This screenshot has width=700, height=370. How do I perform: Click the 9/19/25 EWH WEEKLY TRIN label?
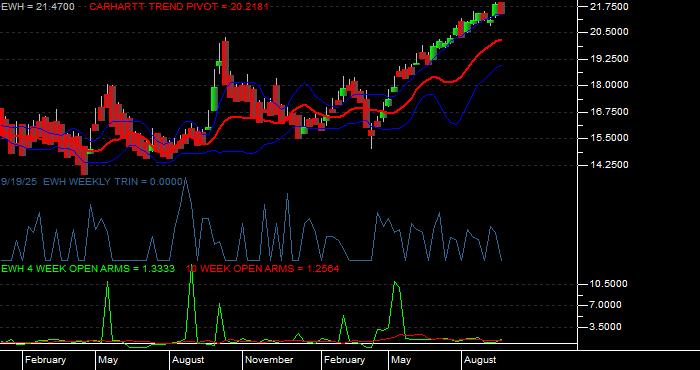click(92, 182)
